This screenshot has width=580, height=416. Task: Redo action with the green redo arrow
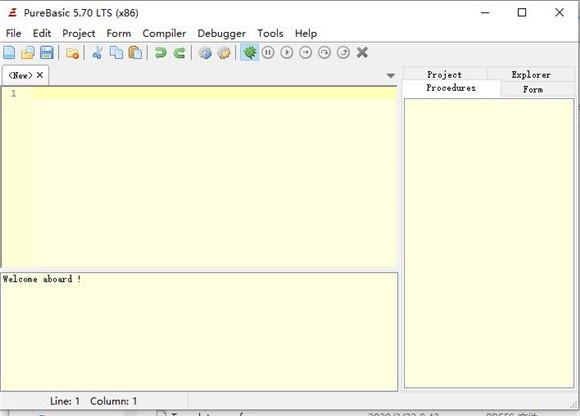click(179, 53)
